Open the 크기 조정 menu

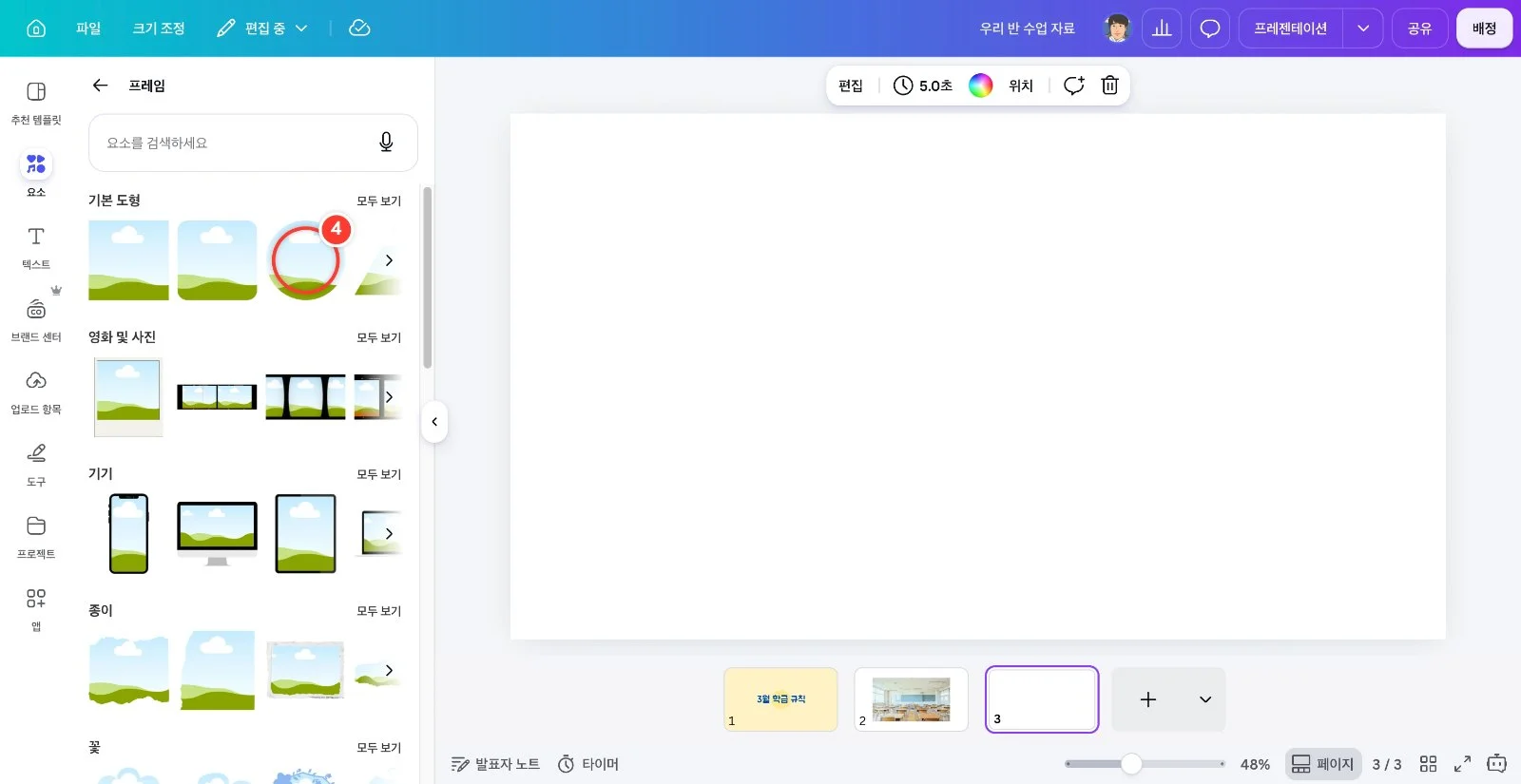click(159, 29)
